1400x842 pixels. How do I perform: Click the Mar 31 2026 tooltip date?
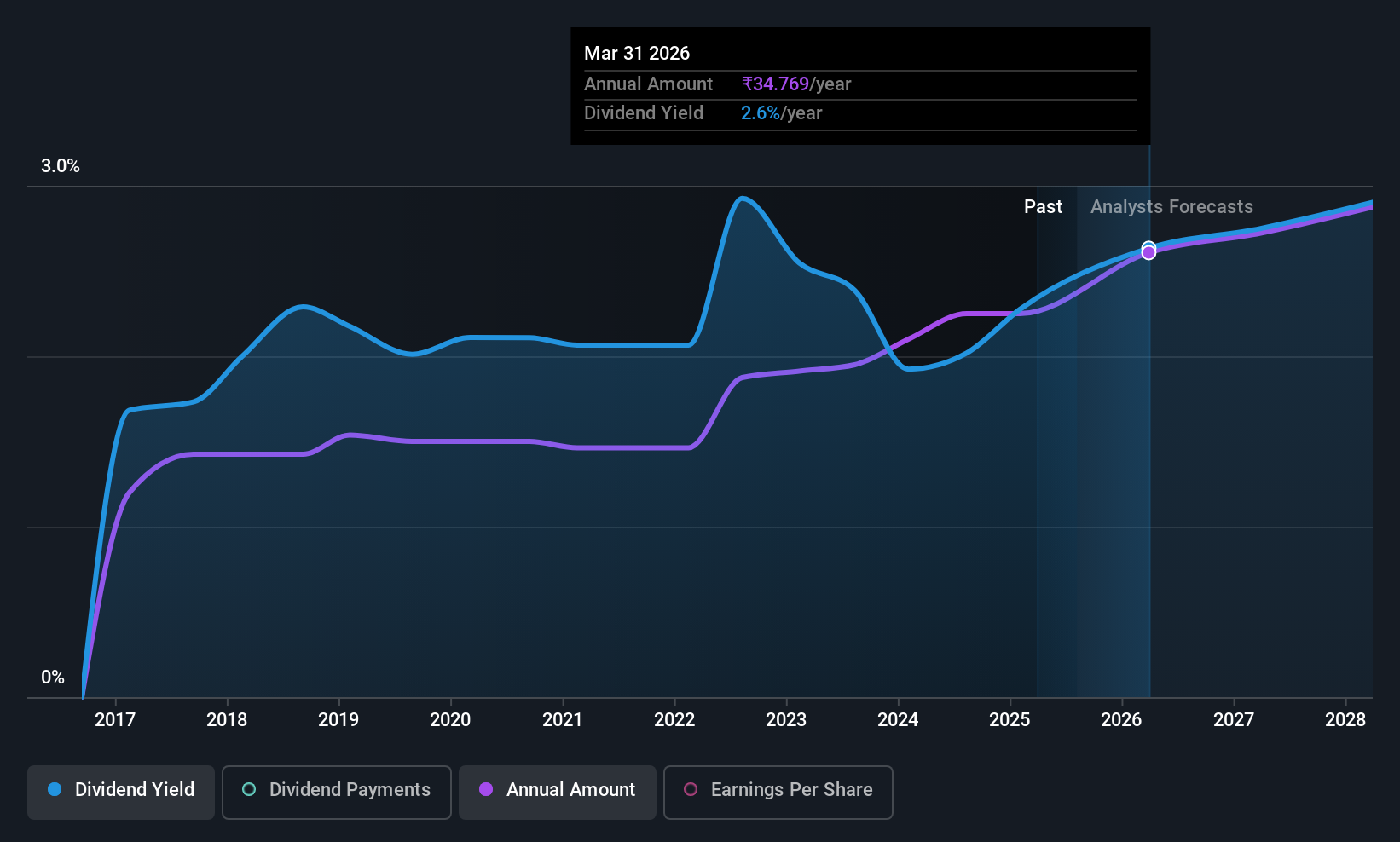[x=637, y=54]
